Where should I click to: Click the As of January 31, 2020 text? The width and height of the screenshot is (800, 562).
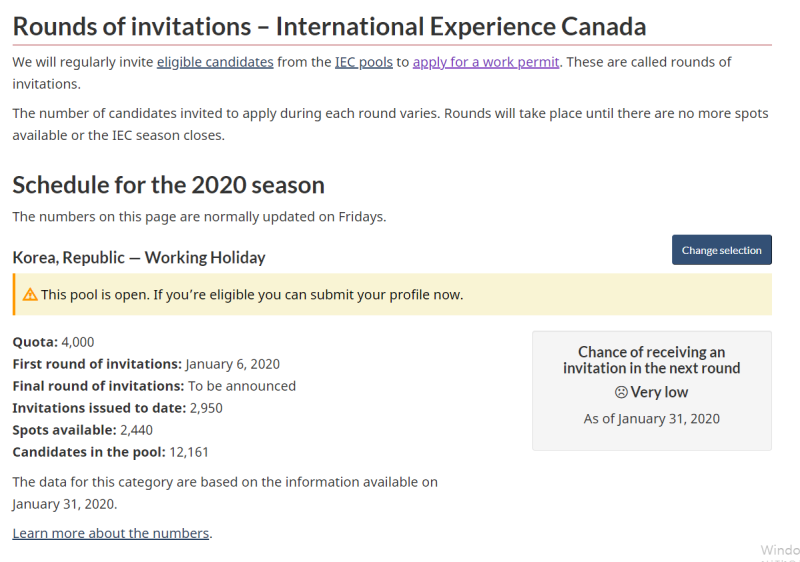point(652,419)
